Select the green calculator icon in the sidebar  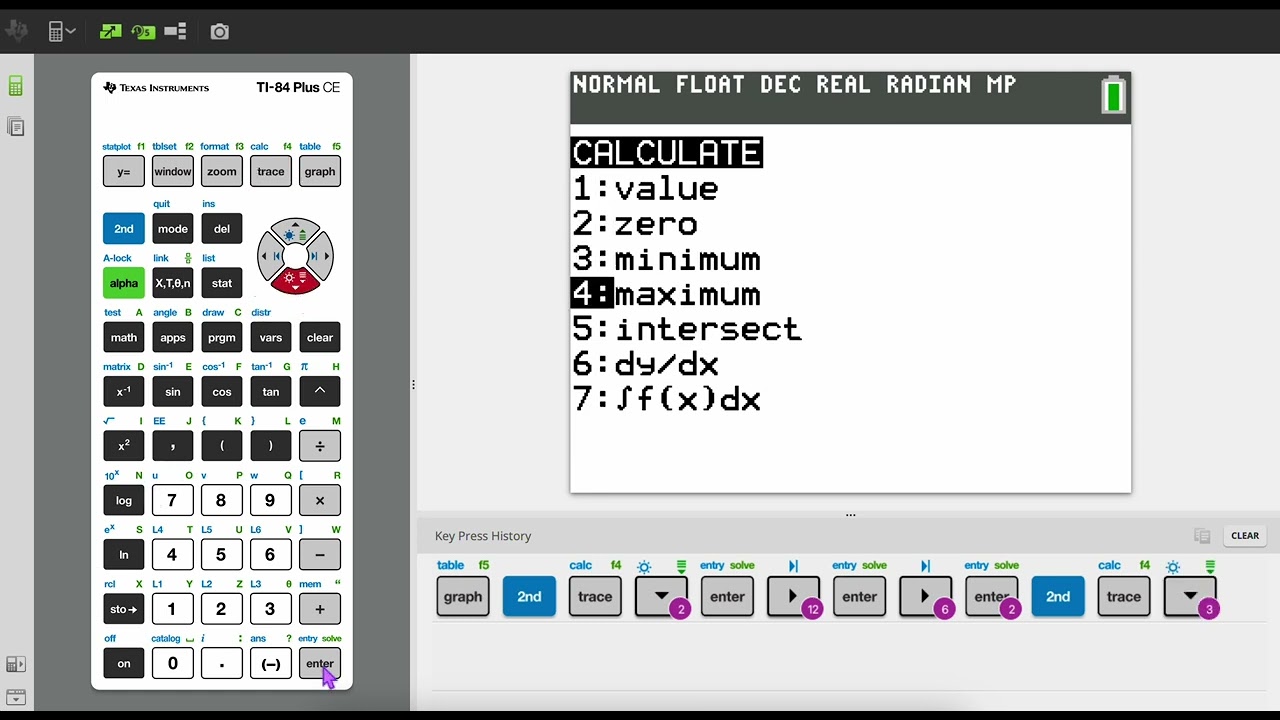16,86
